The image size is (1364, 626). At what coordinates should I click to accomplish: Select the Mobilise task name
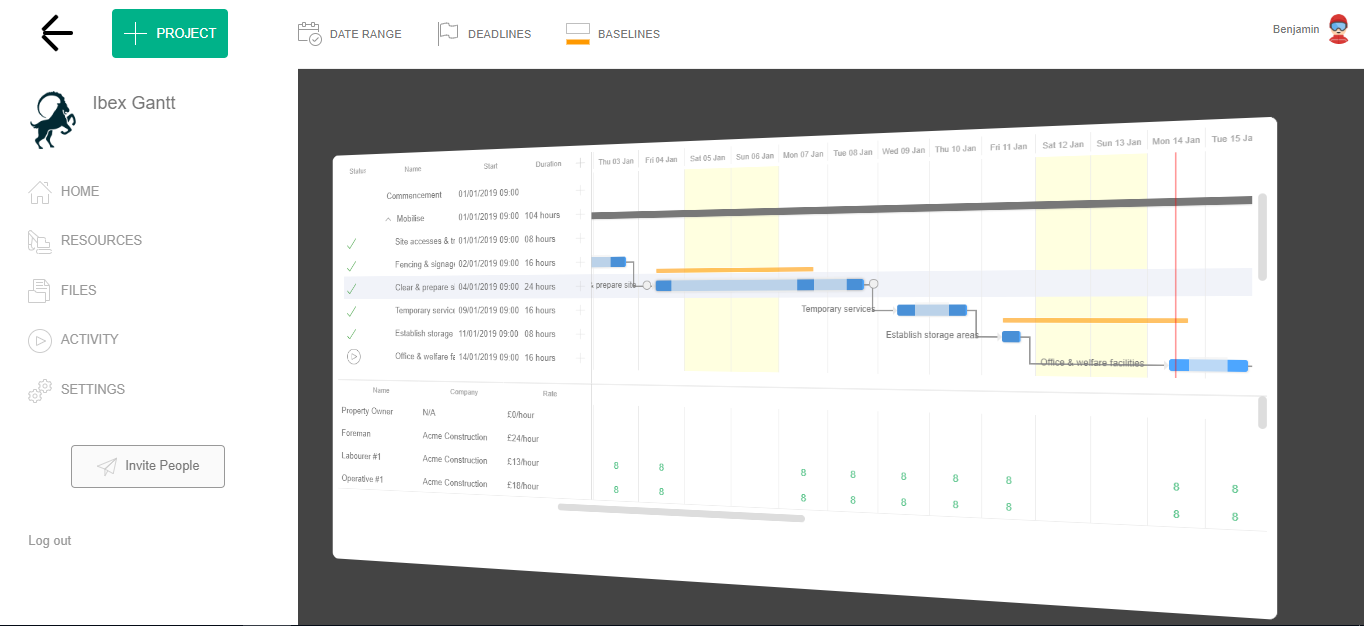(410, 218)
